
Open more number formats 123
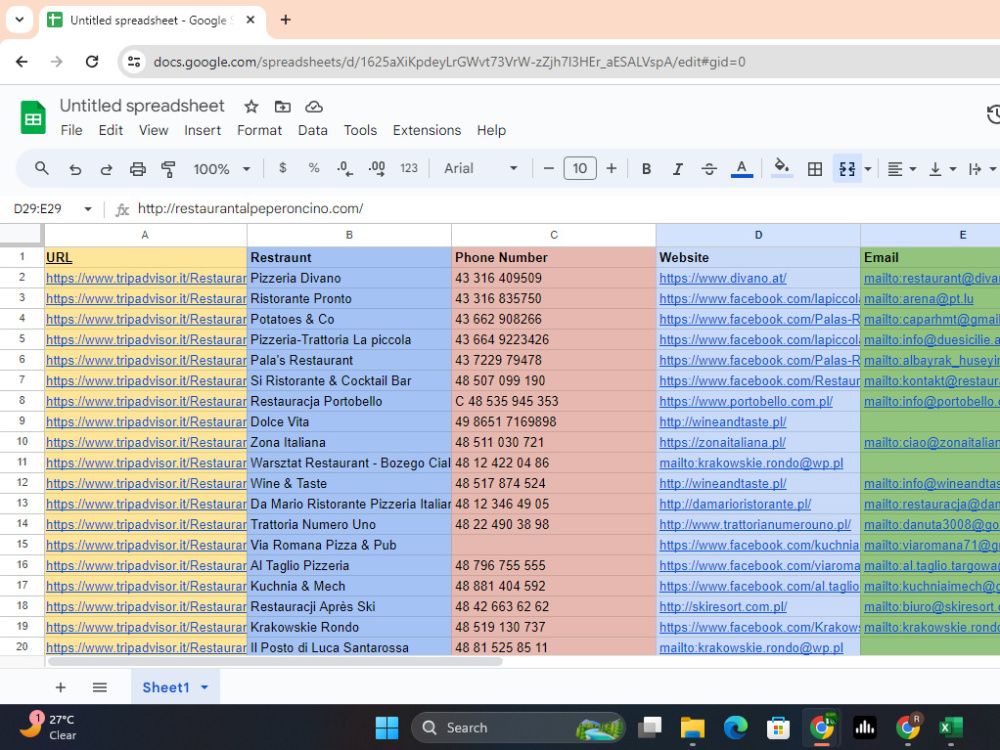(x=409, y=168)
